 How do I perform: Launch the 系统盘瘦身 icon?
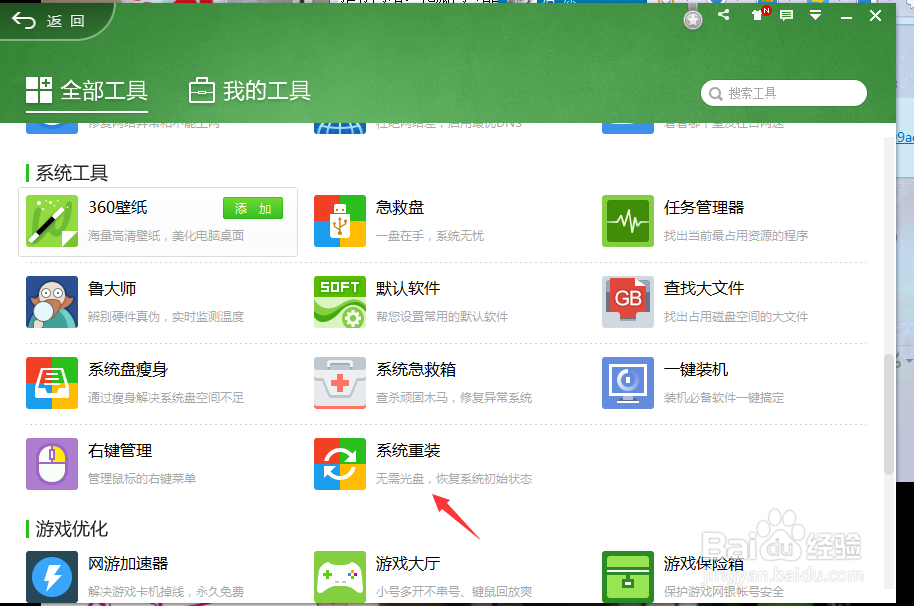(52, 383)
